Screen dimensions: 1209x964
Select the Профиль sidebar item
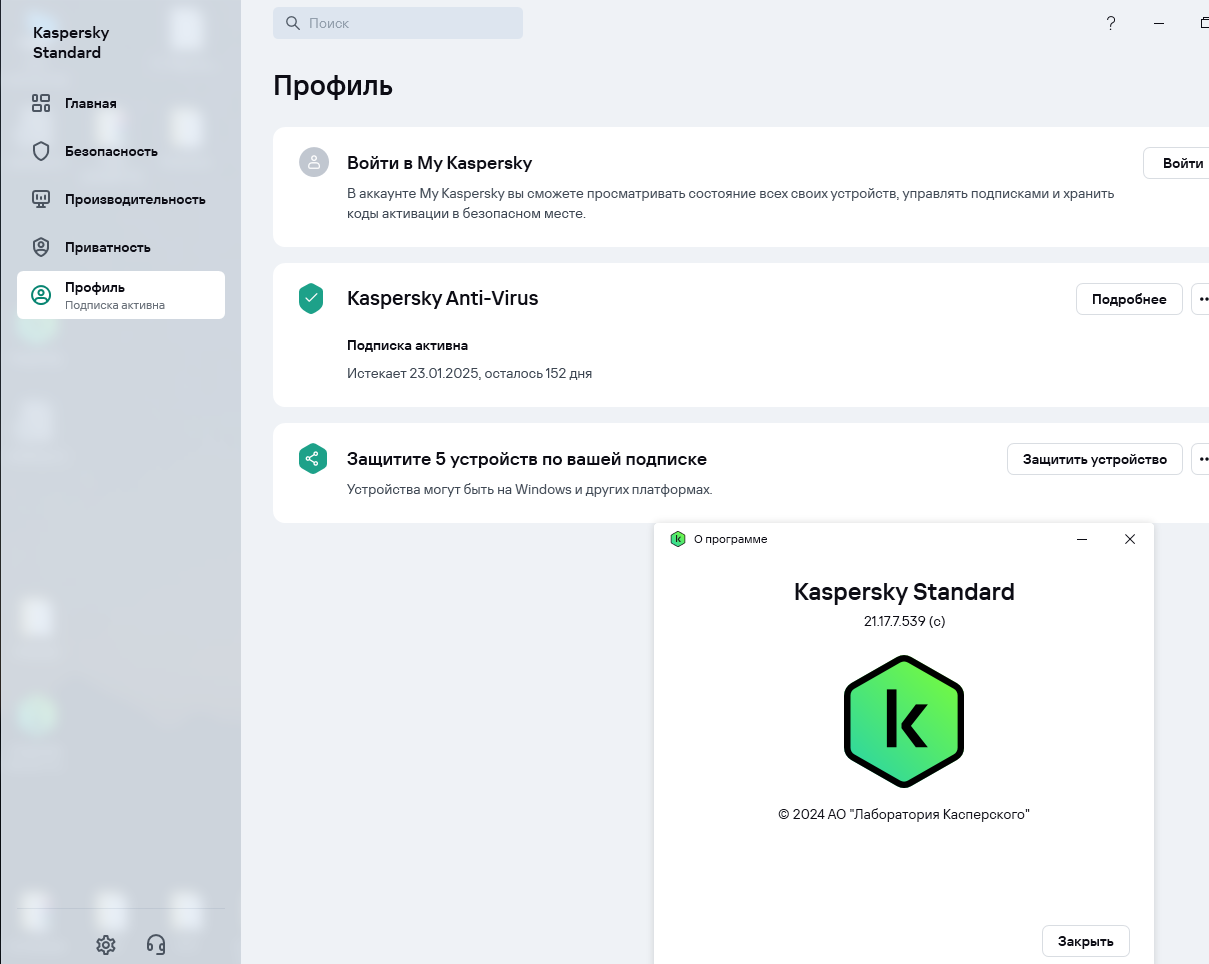point(121,295)
